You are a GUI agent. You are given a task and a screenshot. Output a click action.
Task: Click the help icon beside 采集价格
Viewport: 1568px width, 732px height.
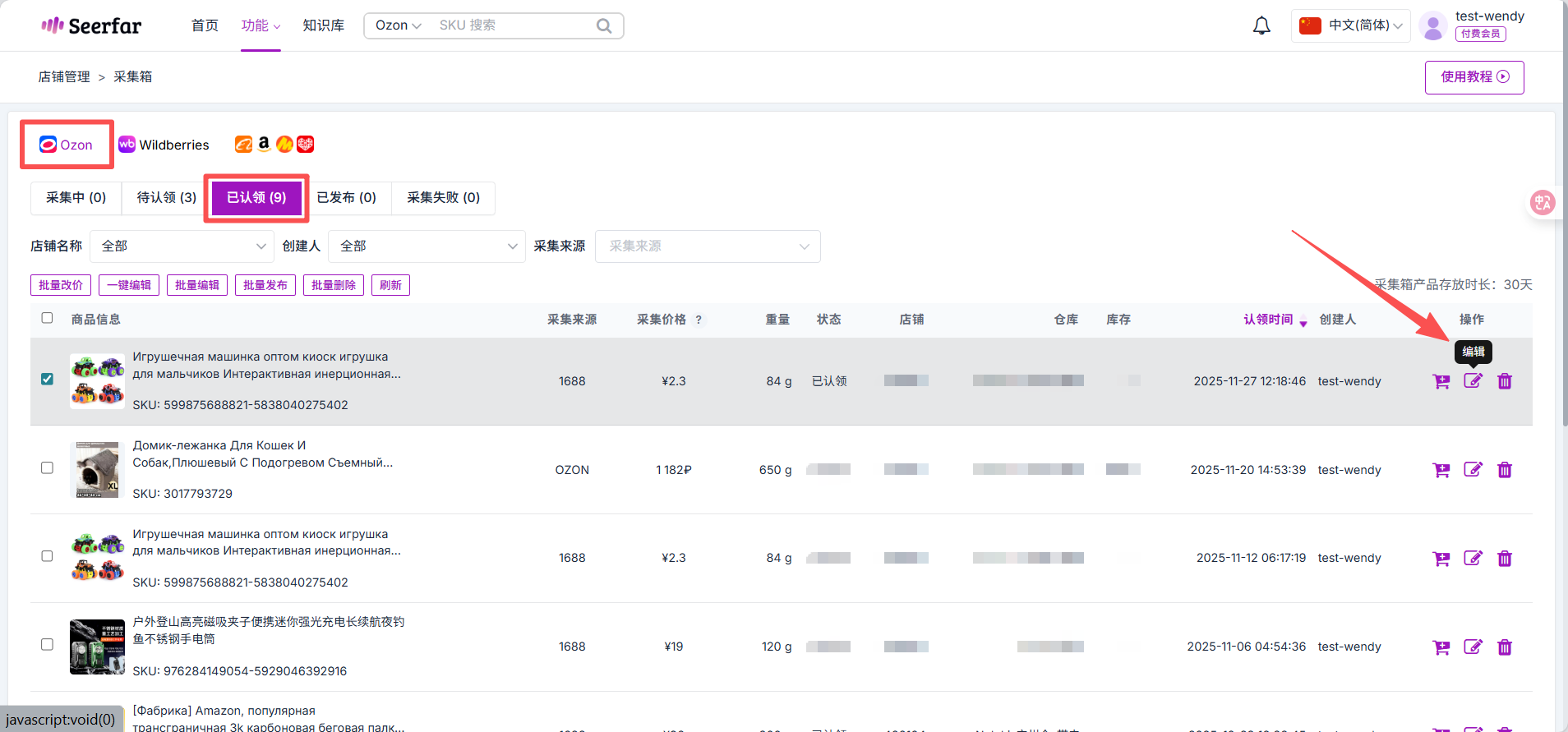click(699, 320)
